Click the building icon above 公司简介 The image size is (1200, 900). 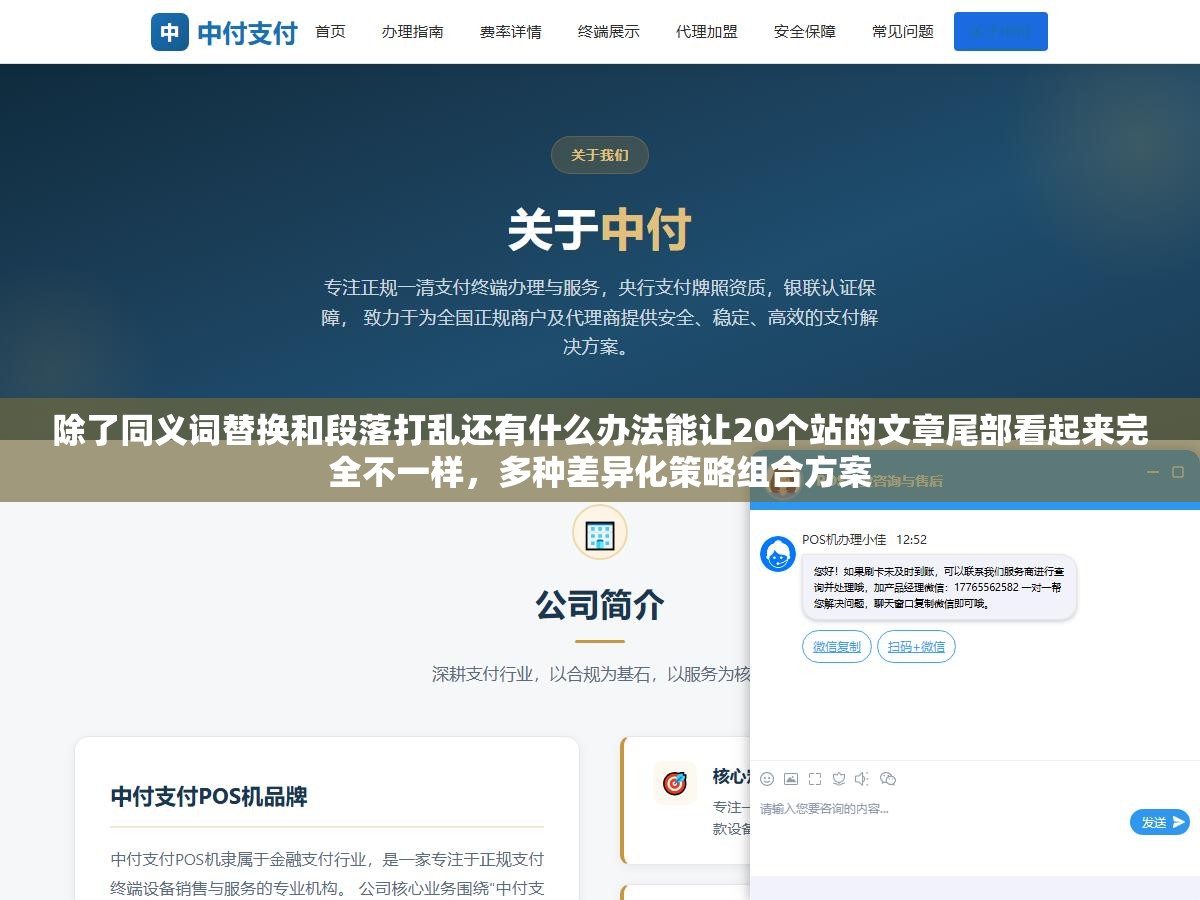pyautogui.click(x=600, y=534)
